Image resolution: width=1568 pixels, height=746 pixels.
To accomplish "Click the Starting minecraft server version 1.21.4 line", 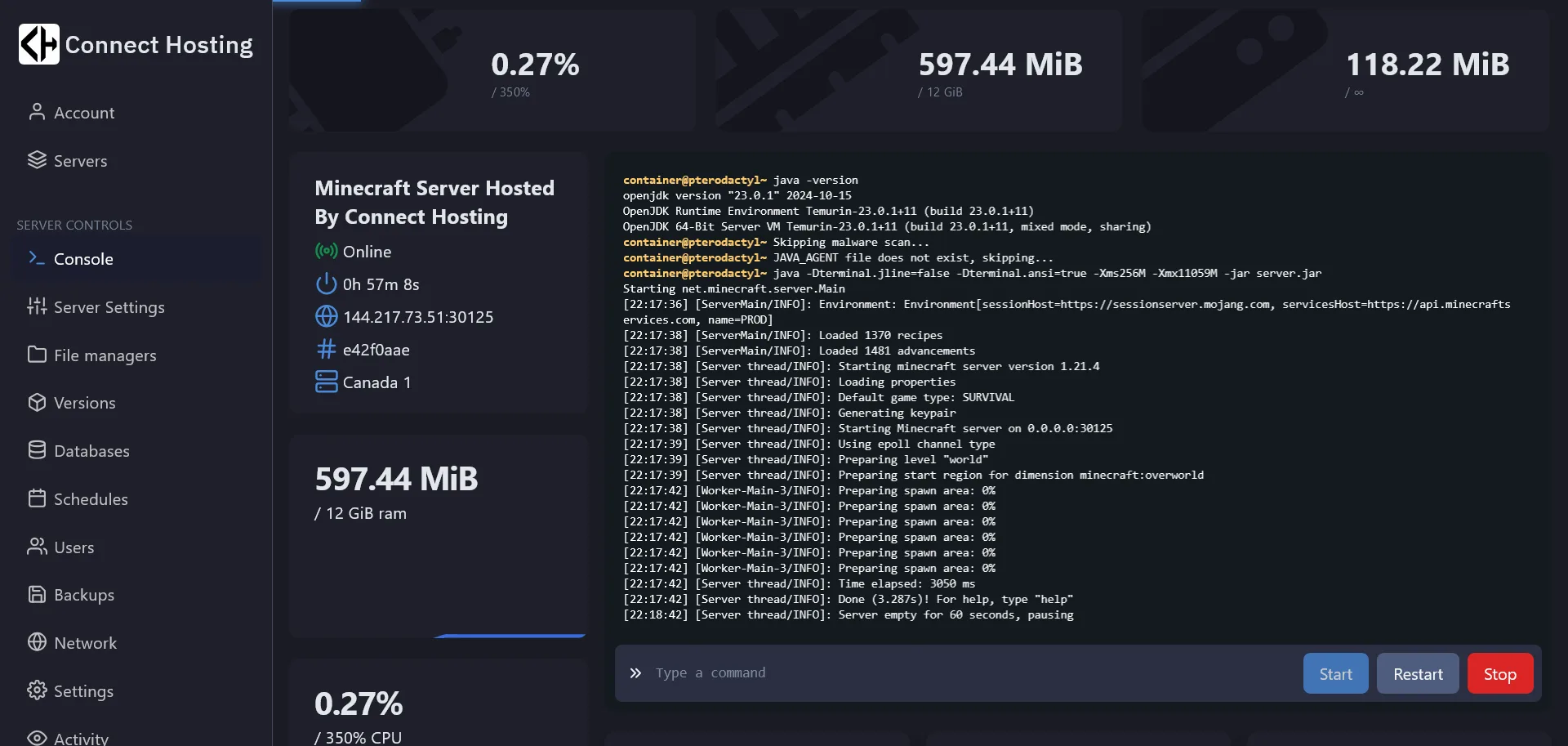I will tap(861, 366).
